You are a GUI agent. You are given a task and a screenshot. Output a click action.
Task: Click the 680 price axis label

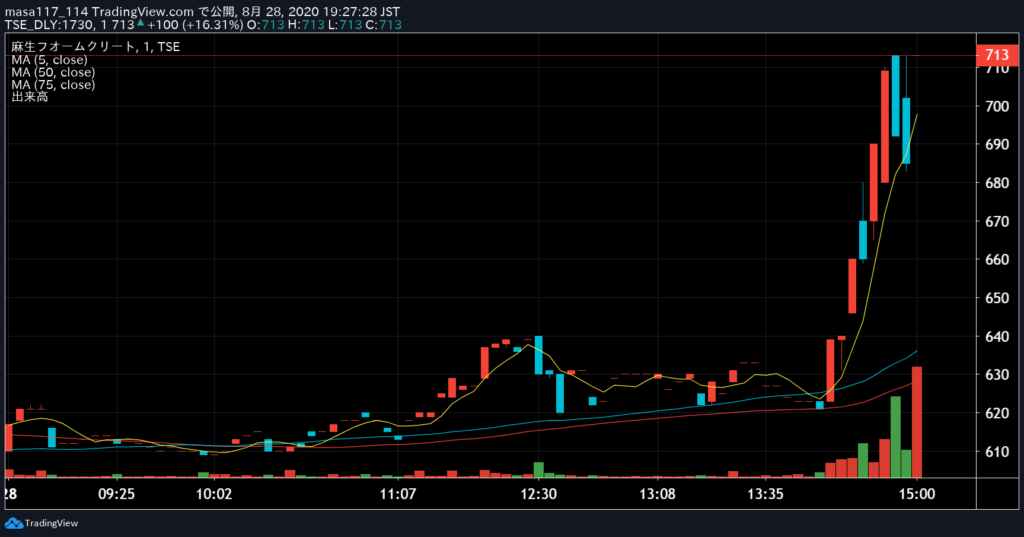tap(997, 183)
